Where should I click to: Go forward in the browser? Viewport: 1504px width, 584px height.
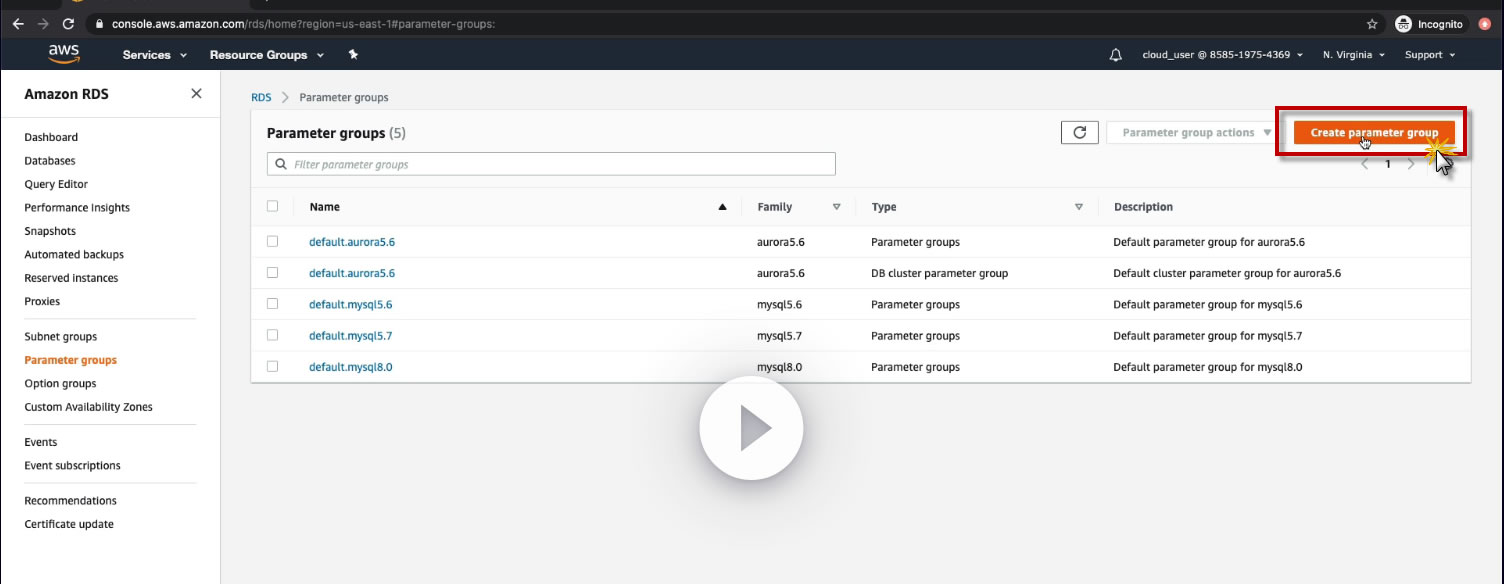tap(43, 23)
